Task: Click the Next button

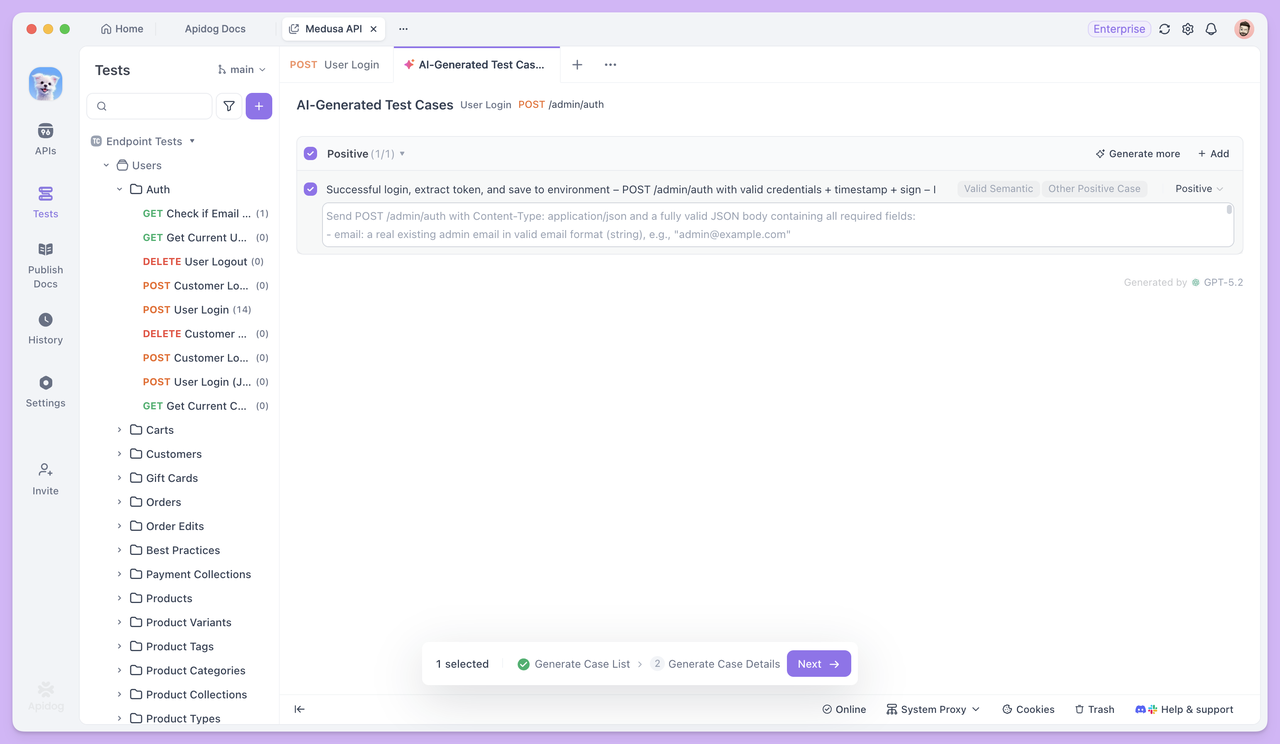Action: click(818, 664)
